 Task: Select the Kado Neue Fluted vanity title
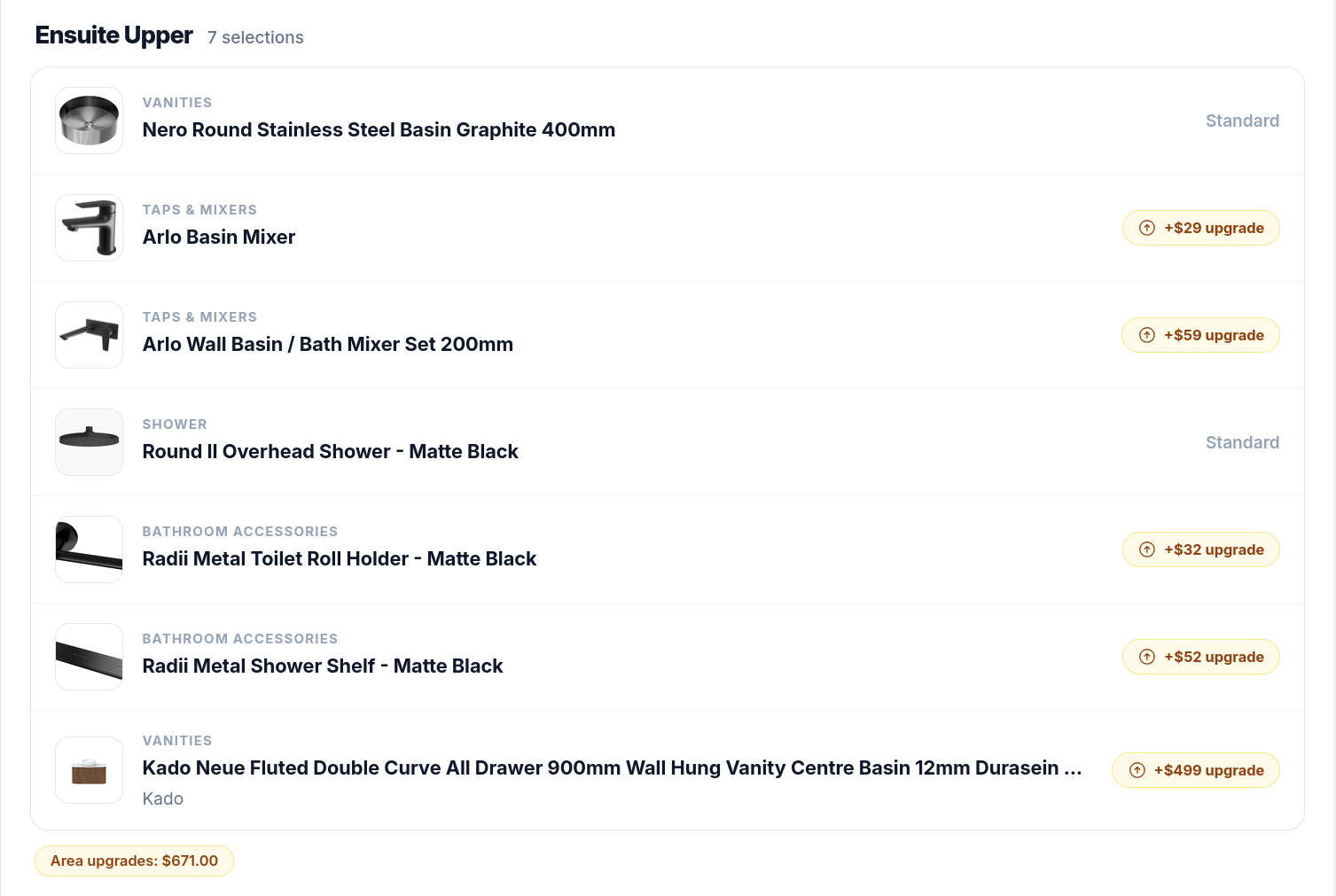(x=612, y=767)
